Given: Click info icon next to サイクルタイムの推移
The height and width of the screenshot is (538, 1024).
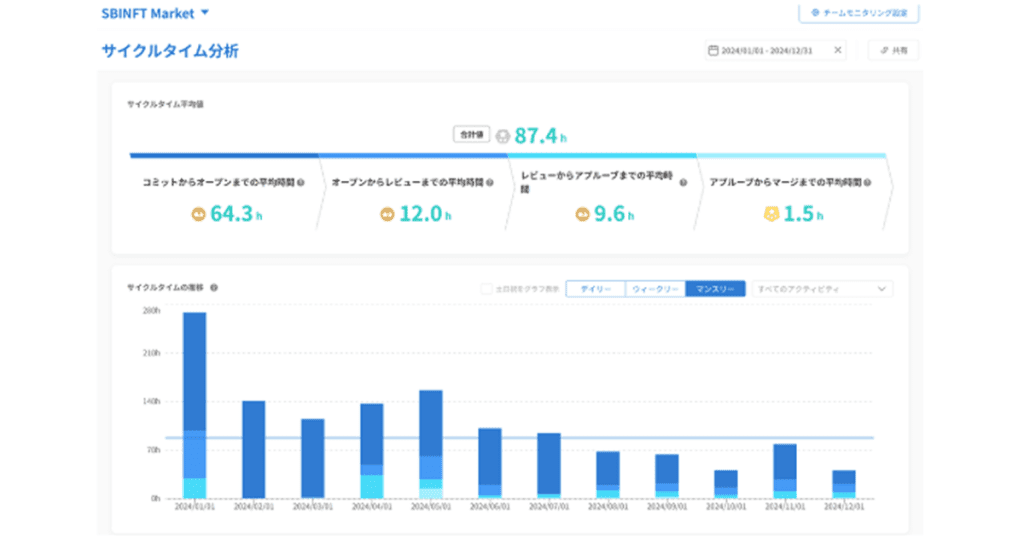Looking at the screenshot, I should (214, 287).
